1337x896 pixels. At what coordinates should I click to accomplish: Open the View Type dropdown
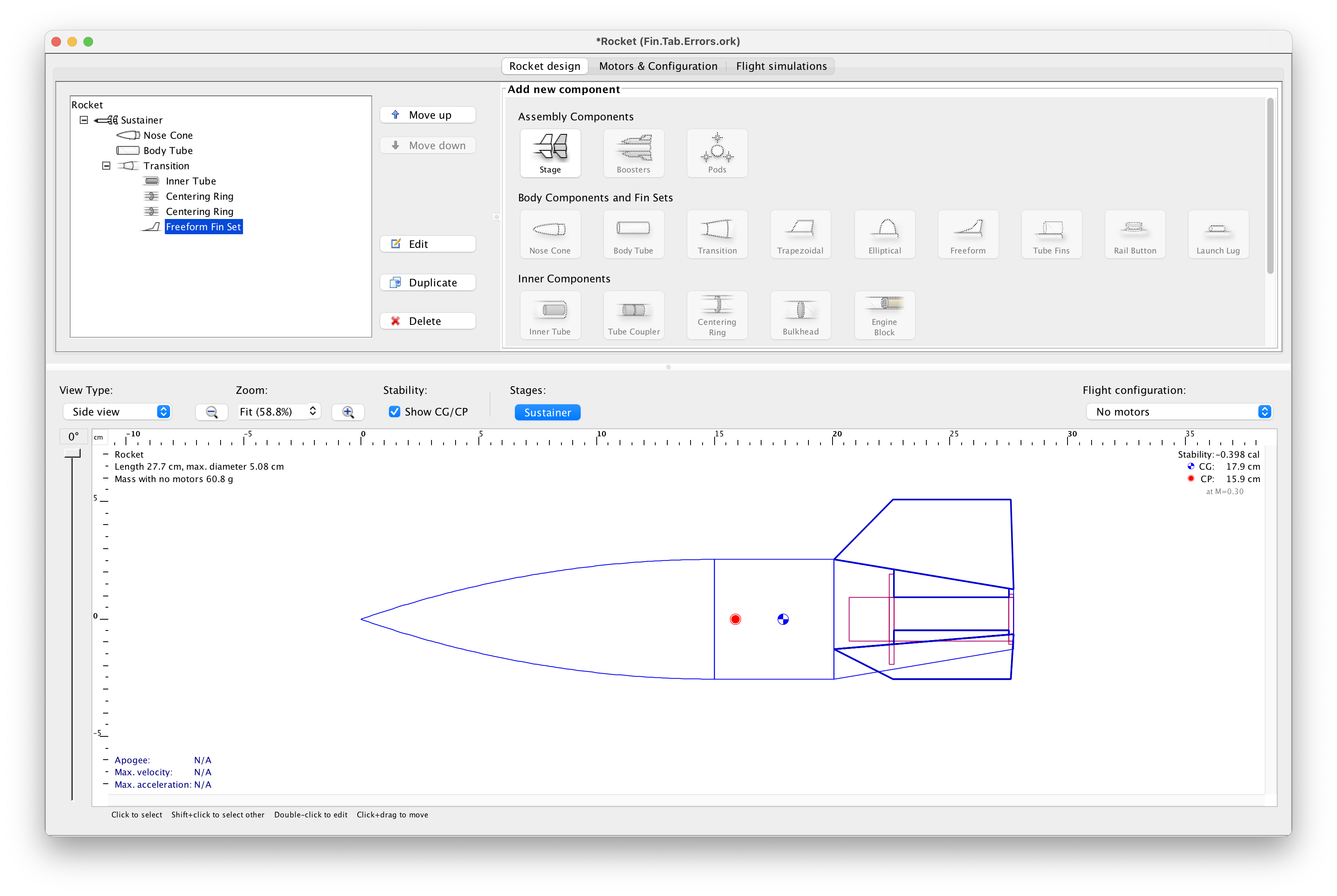(x=117, y=412)
